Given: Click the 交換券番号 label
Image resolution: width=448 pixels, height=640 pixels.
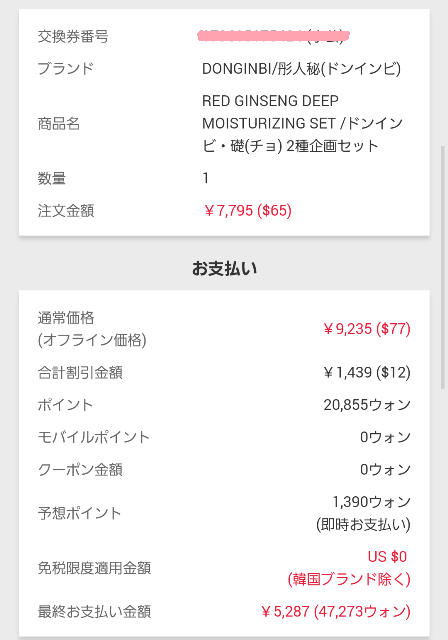Looking at the screenshot, I should click(73, 36).
